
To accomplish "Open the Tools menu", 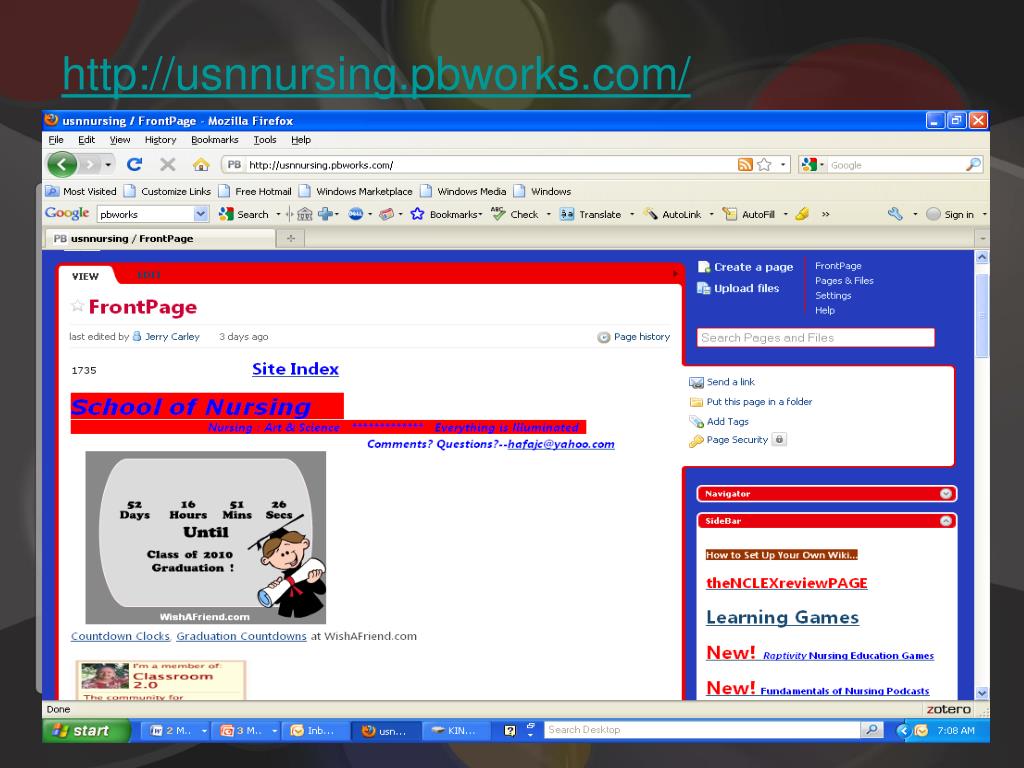I will (x=264, y=140).
